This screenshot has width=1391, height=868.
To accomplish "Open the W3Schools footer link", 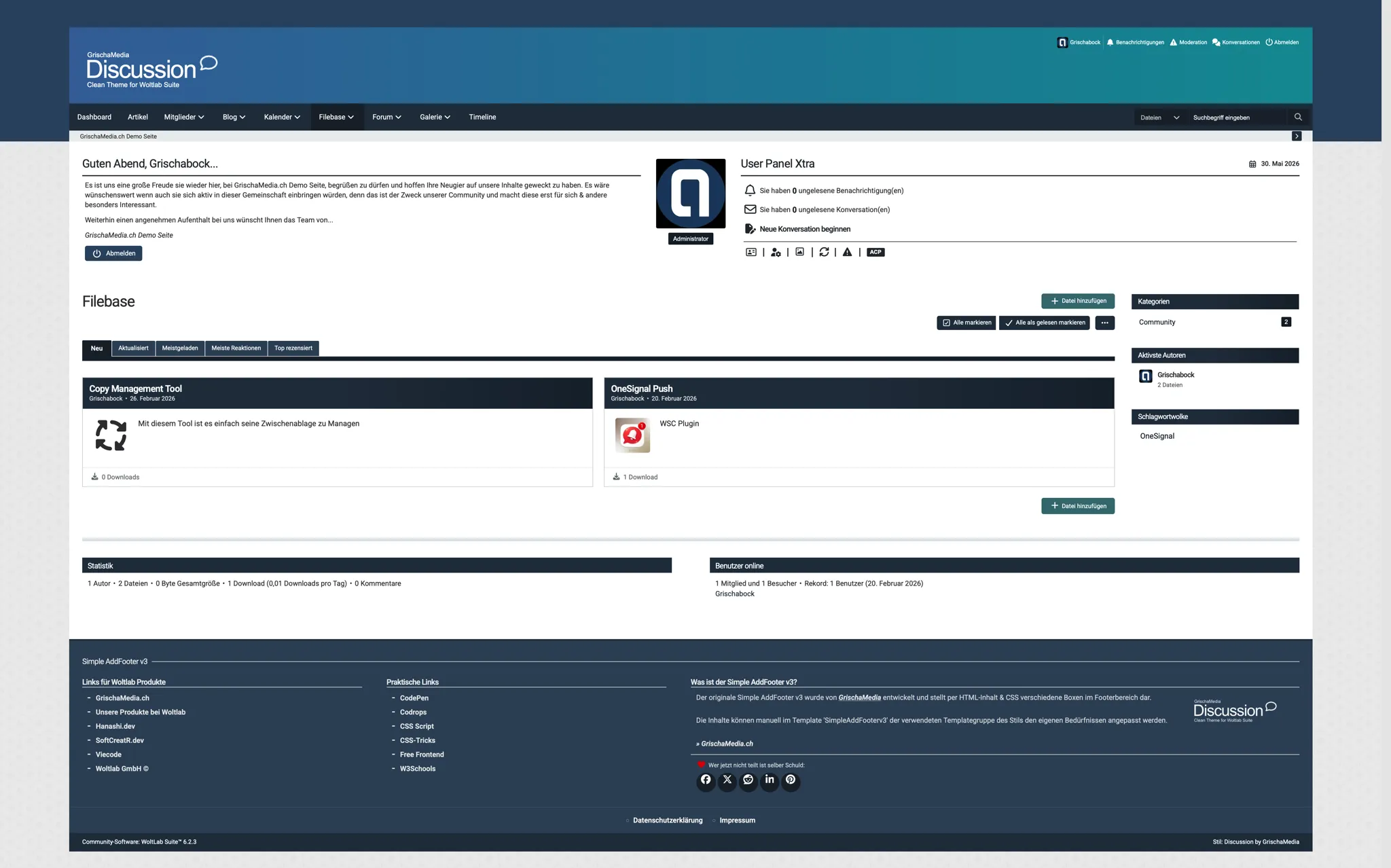I will click(x=418, y=769).
